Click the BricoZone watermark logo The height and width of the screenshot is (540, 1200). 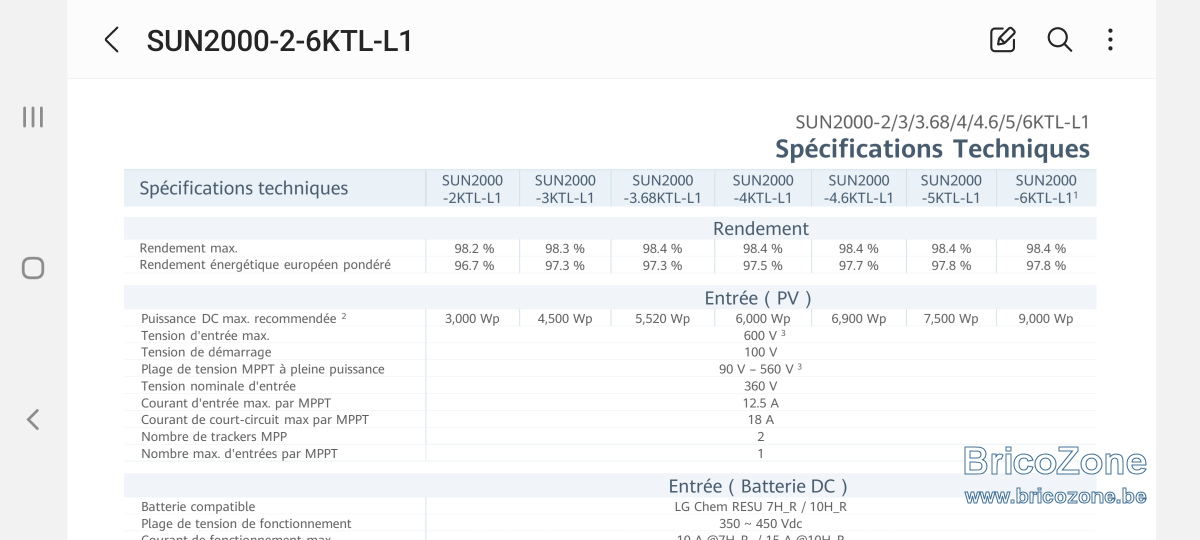coord(1055,461)
